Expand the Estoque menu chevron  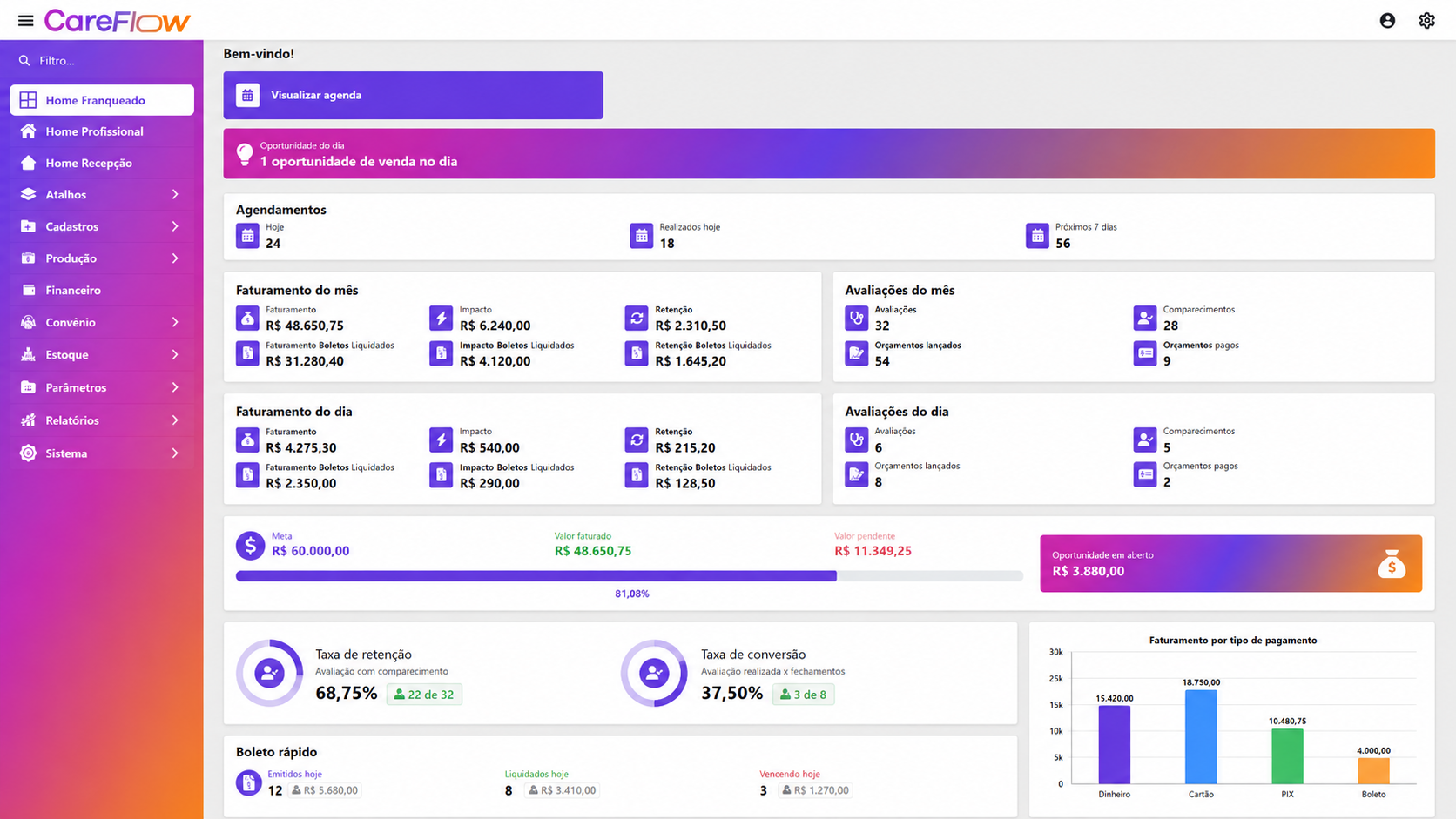coord(175,354)
